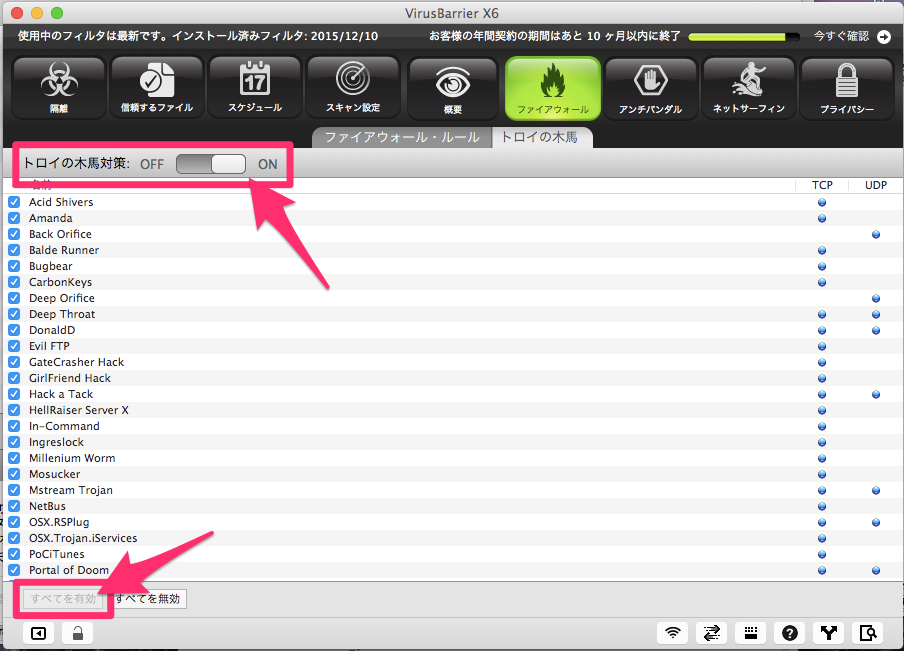Select the トロイの木馬 tab

[541, 137]
